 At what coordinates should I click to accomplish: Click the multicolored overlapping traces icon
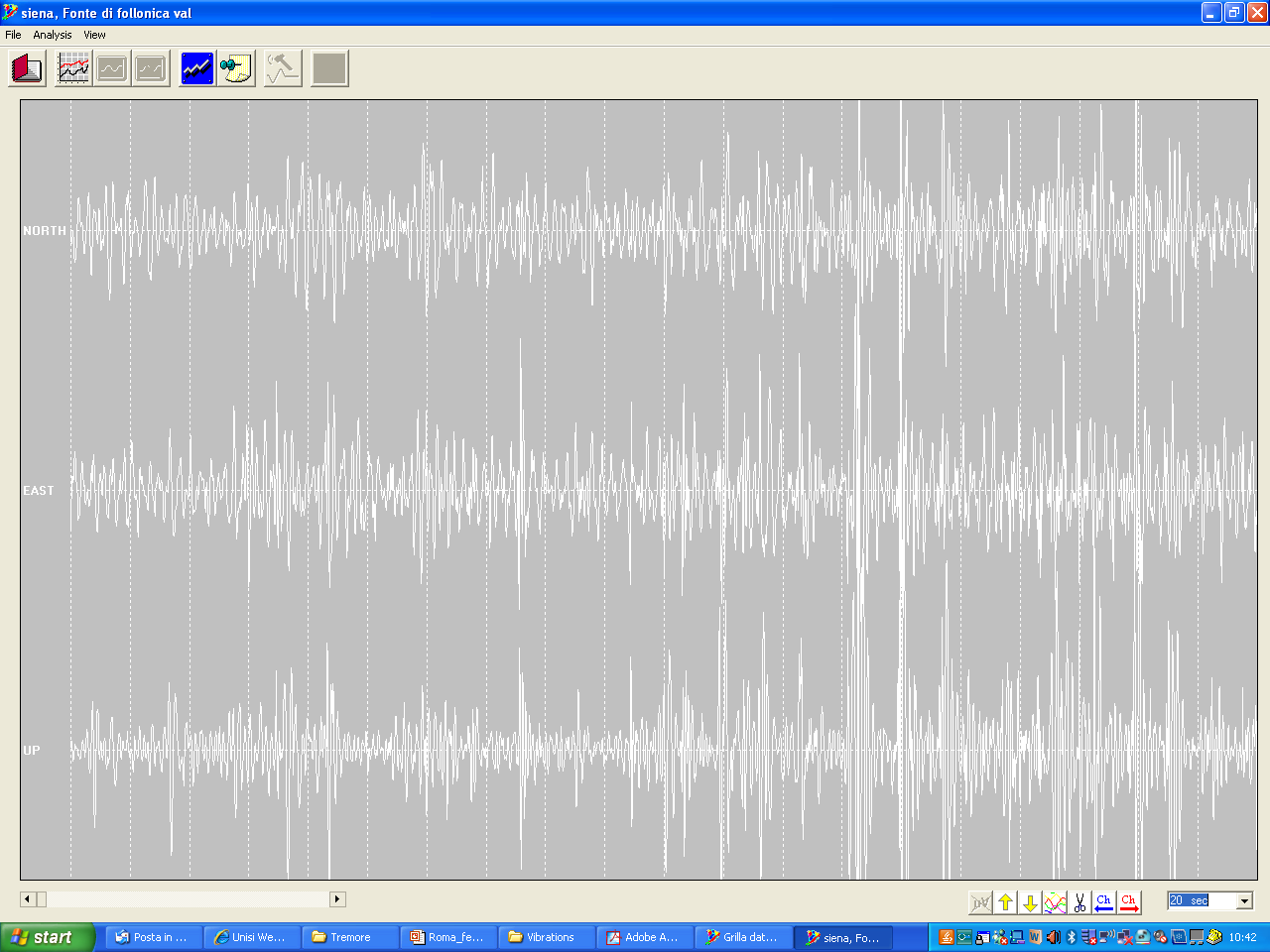click(x=1055, y=902)
